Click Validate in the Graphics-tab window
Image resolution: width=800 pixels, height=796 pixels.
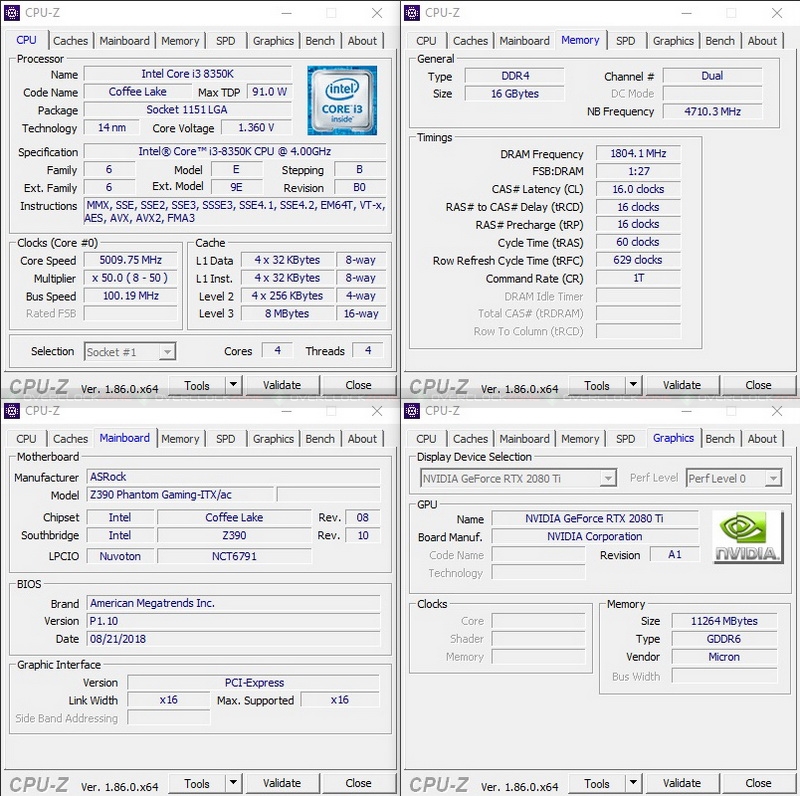point(682,783)
